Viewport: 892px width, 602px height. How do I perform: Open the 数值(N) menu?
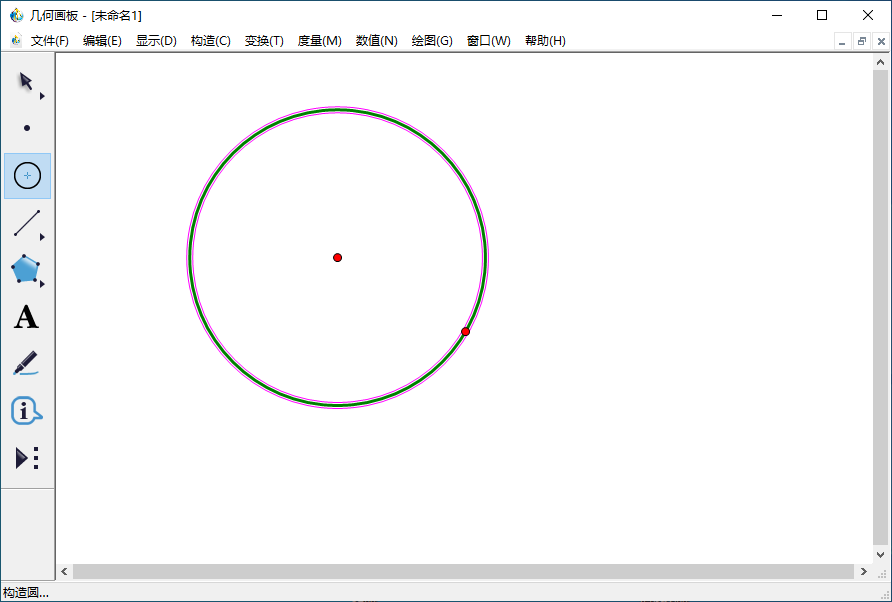tap(377, 41)
